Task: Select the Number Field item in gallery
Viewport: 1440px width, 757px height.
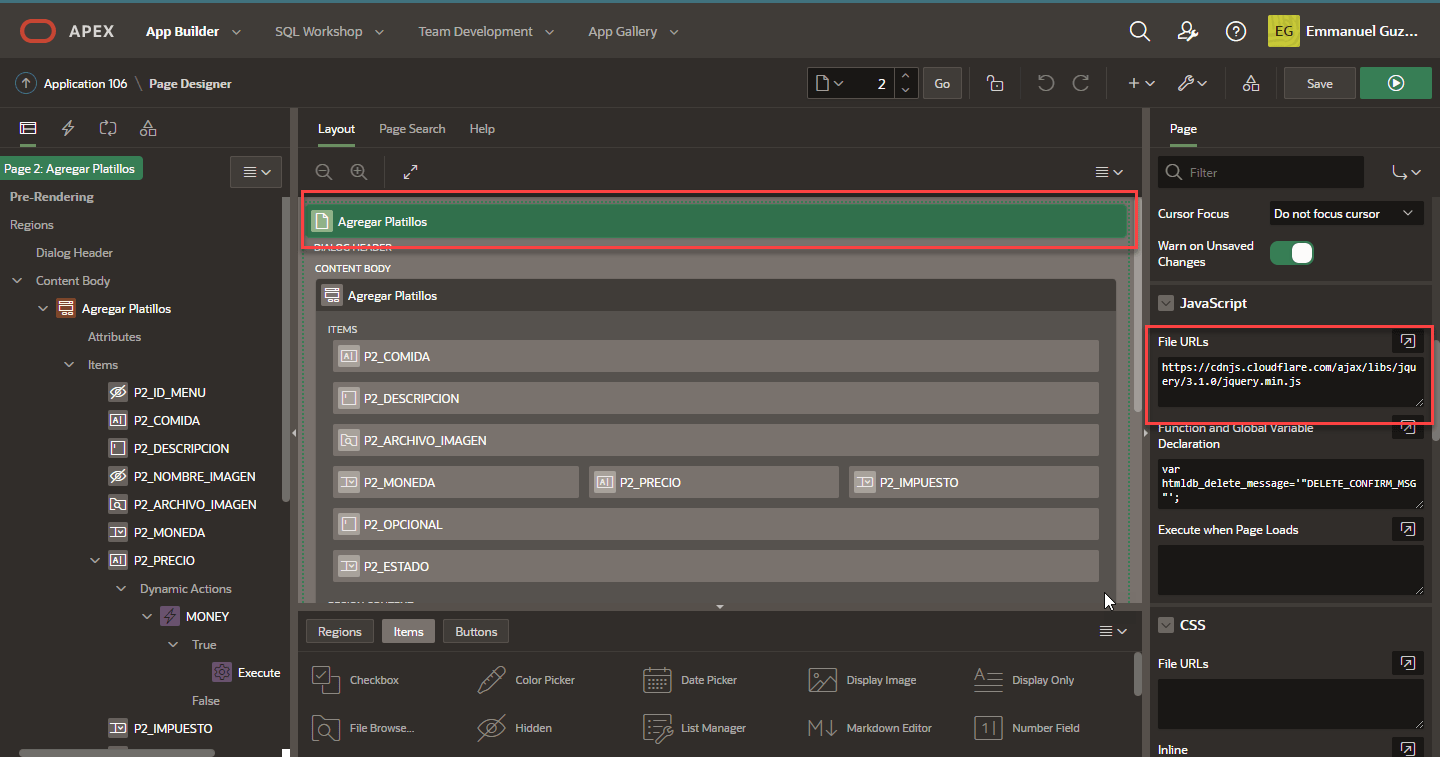Action: pos(1027,728)
